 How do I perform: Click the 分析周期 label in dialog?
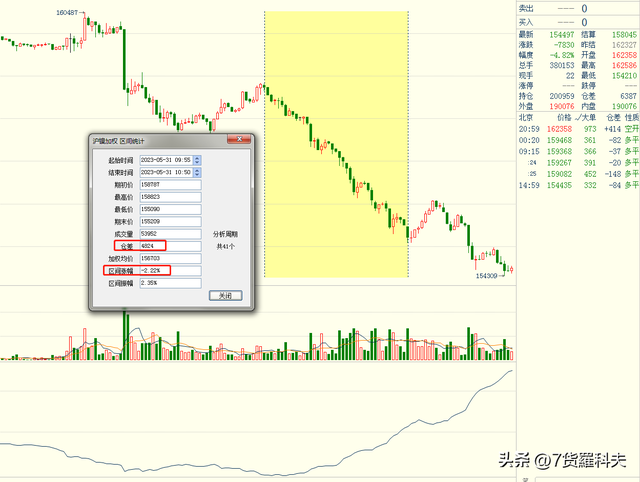225,234
